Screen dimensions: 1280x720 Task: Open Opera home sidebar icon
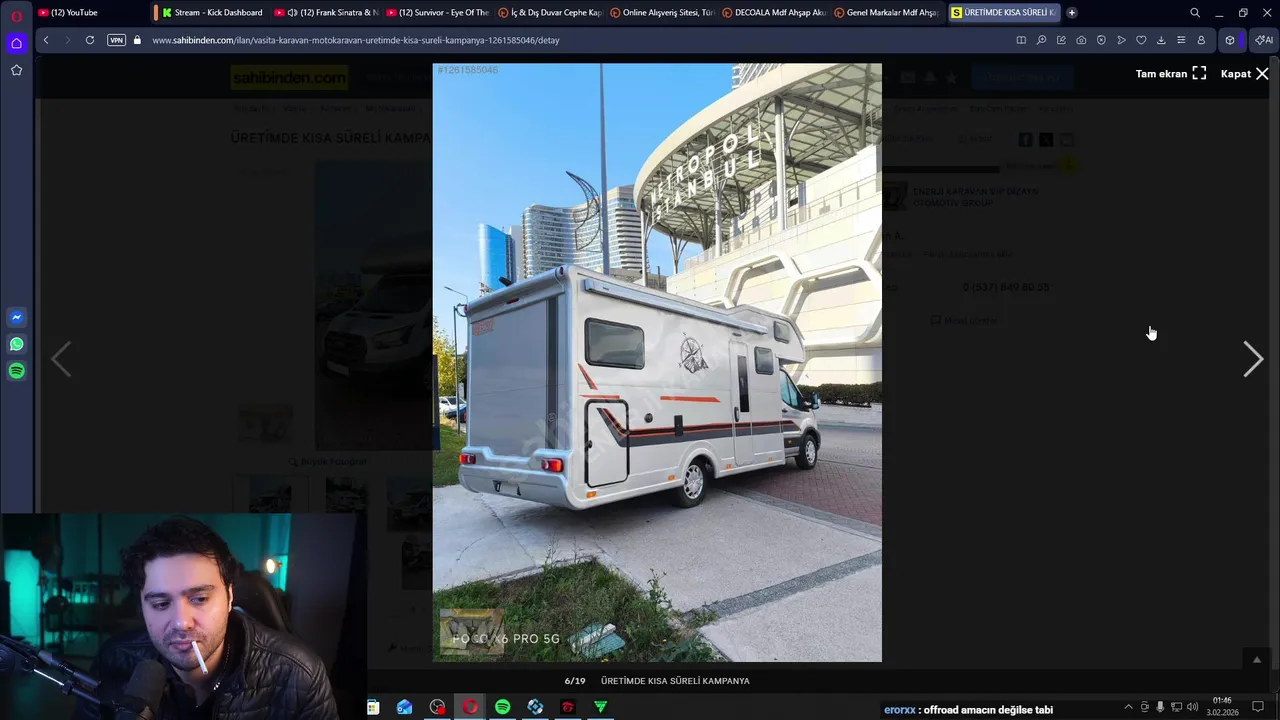pyautogui.click(x=16, y=43)
